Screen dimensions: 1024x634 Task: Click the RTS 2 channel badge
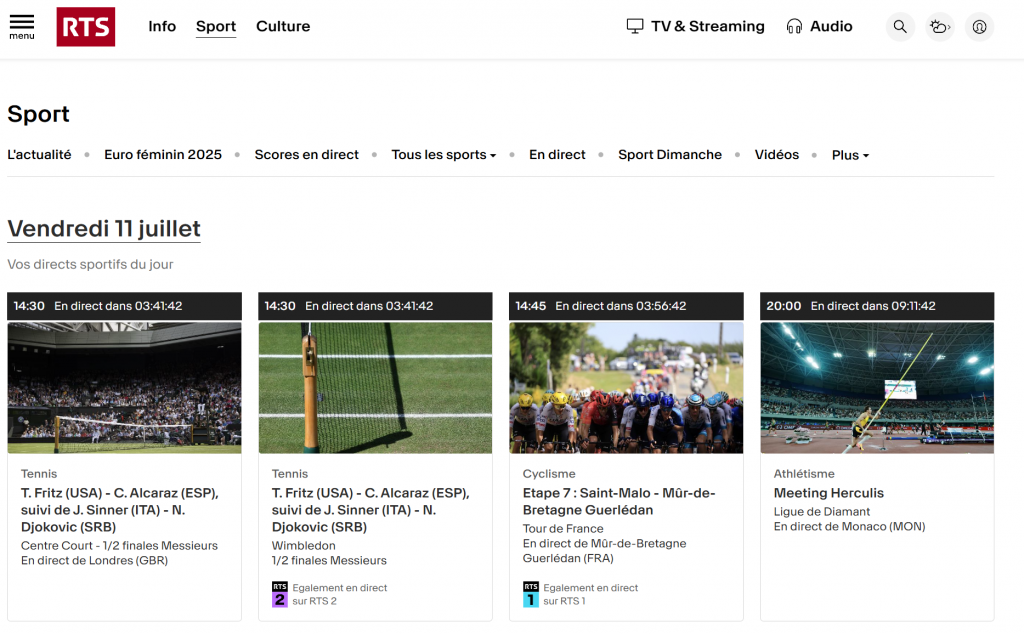pyautogui.click(x=280, y=594)
